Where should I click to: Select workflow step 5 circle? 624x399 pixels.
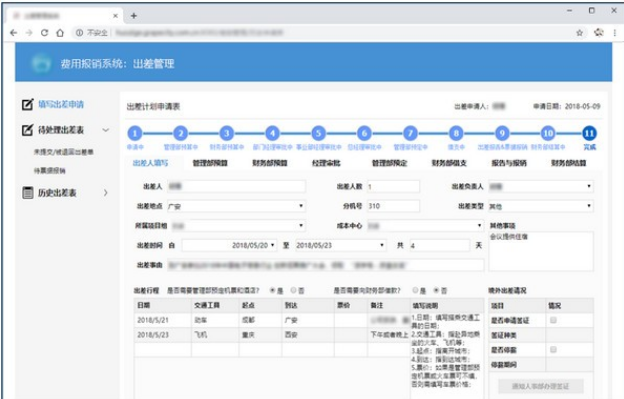[x=318, y=133]
